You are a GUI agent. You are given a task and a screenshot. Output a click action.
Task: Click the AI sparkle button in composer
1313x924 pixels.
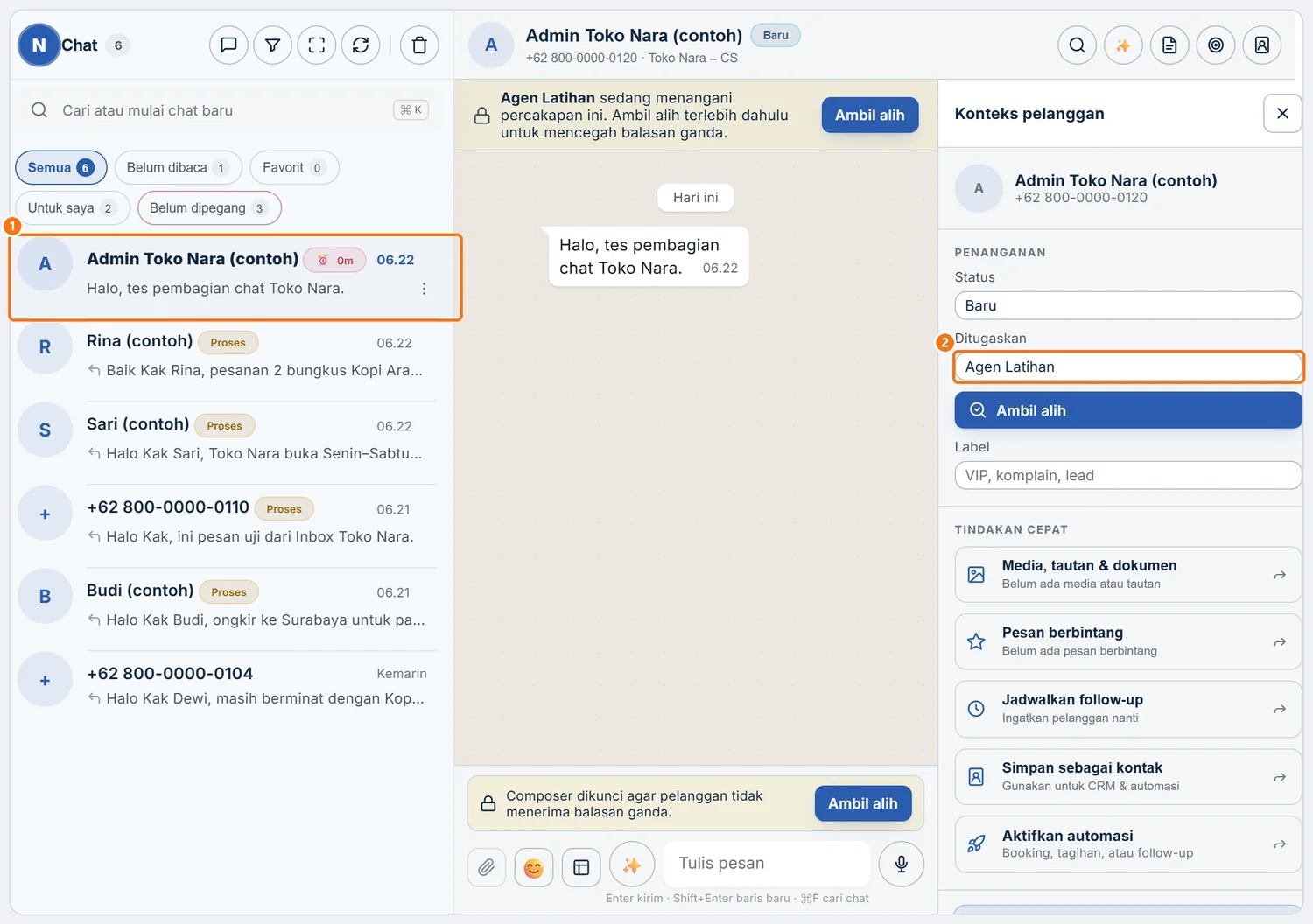(632, 864)
